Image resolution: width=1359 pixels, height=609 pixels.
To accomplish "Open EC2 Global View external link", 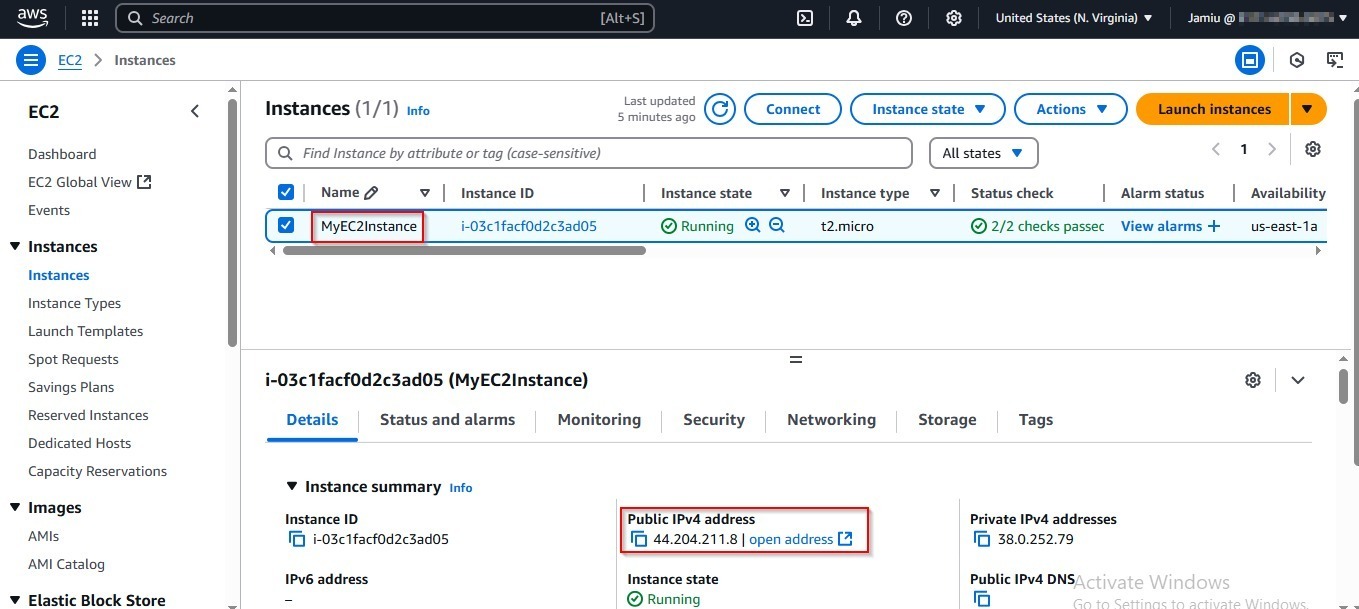I will [89, 182].
